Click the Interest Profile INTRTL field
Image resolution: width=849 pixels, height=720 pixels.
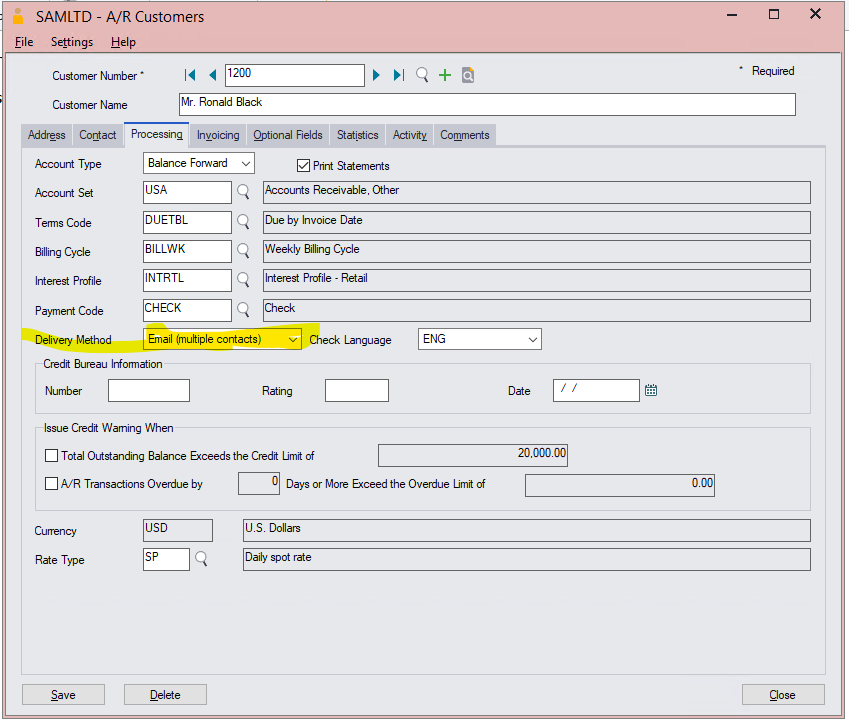[187, 280]
